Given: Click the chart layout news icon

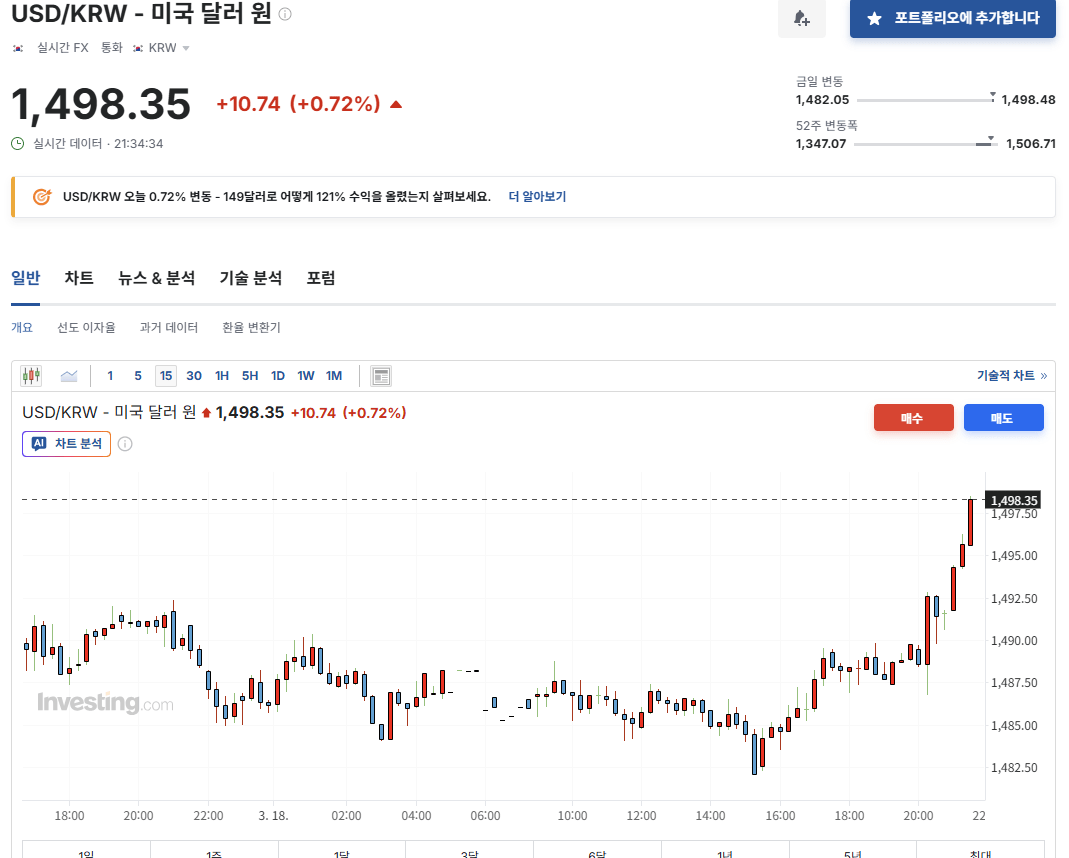Looking at the screenshot, I should [x=381, y=376].
